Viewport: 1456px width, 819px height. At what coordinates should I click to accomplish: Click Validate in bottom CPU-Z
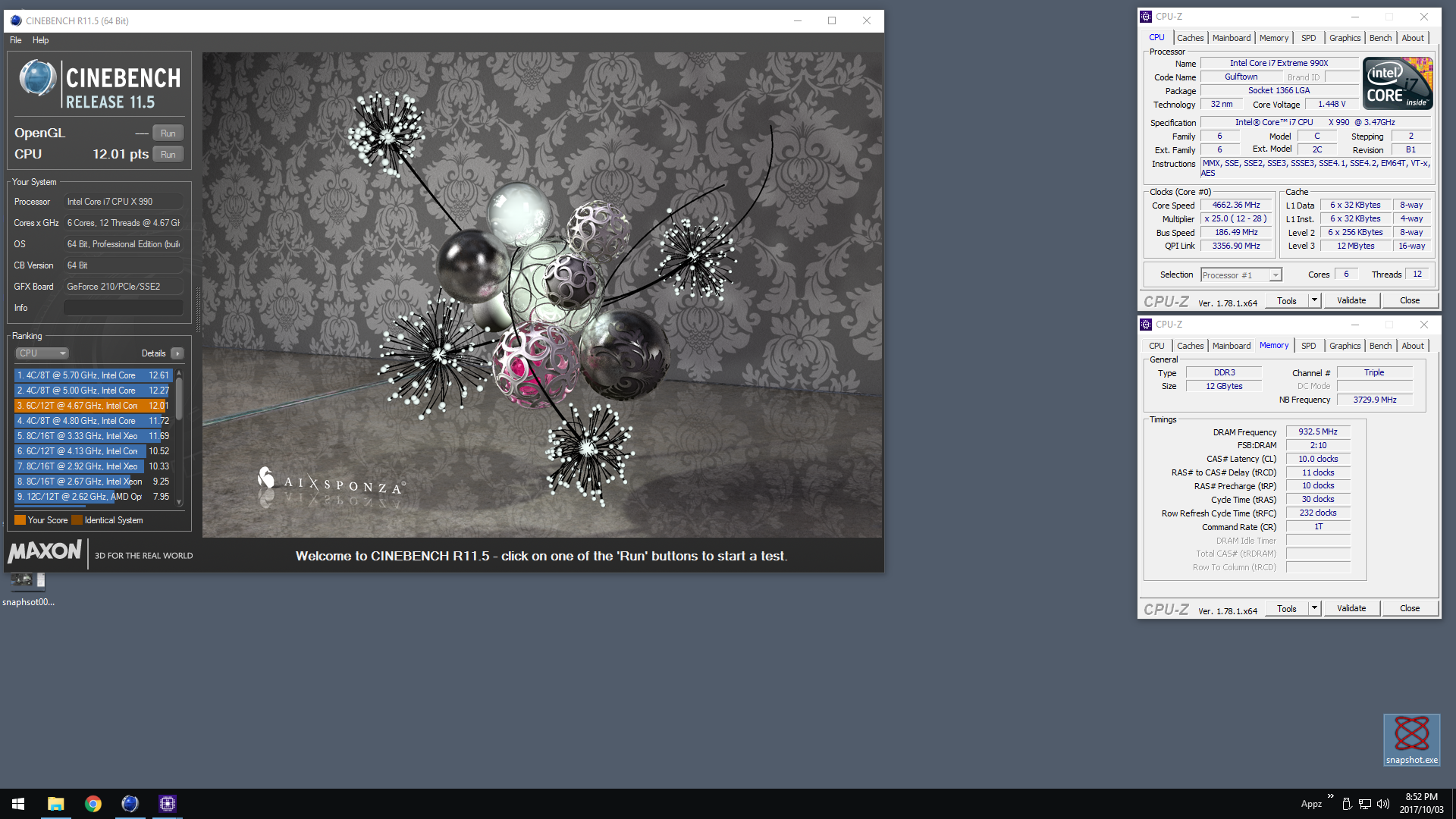[1351, 609]
